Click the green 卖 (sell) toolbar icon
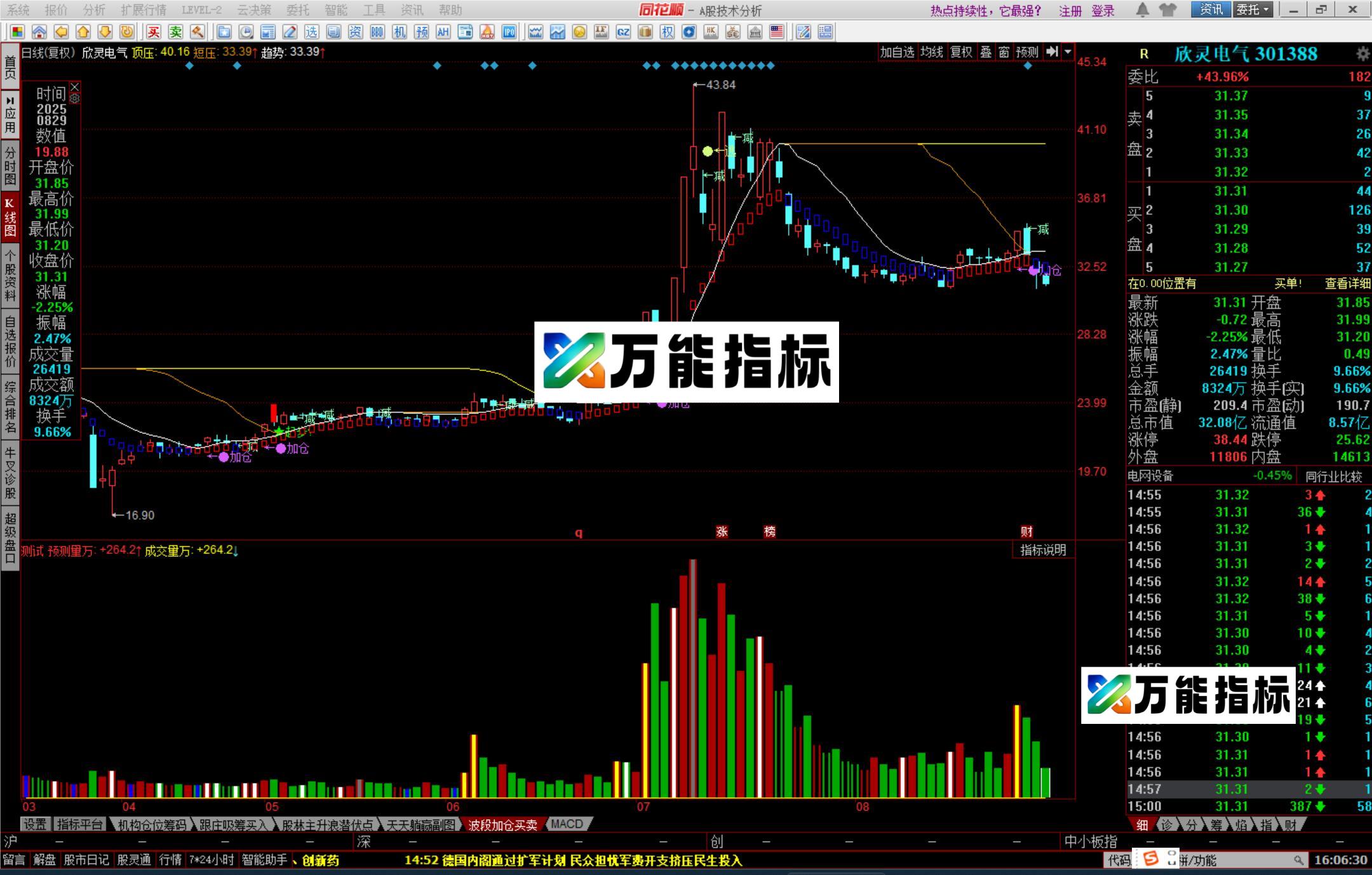The height and width of the screenshot is (875, 1372). (176, 32)
